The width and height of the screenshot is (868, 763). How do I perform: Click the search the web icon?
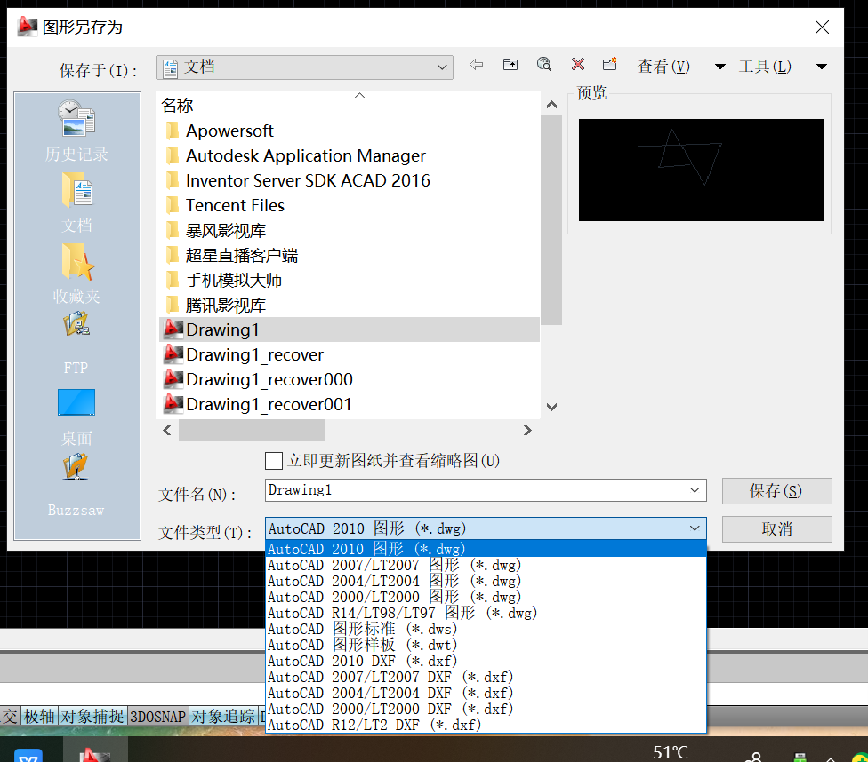click(x=544, y=65)
